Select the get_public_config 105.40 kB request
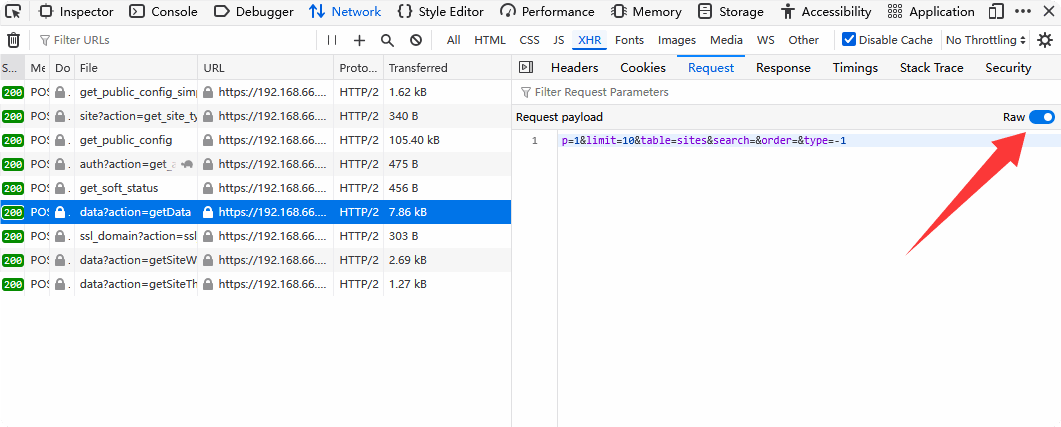1061x427 pixels. click(126, 140)
